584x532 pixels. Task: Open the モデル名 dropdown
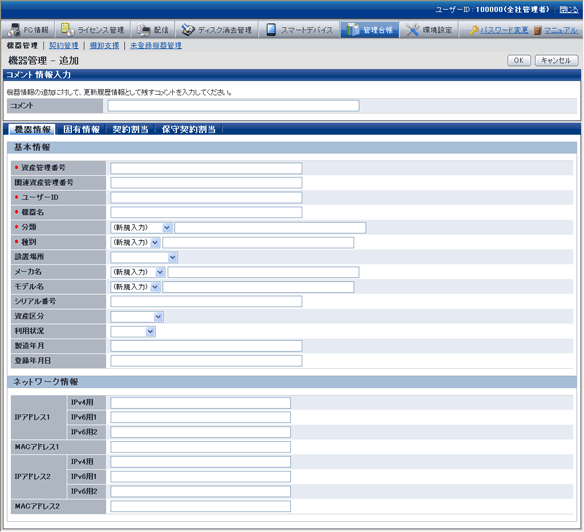pos(135,287)
